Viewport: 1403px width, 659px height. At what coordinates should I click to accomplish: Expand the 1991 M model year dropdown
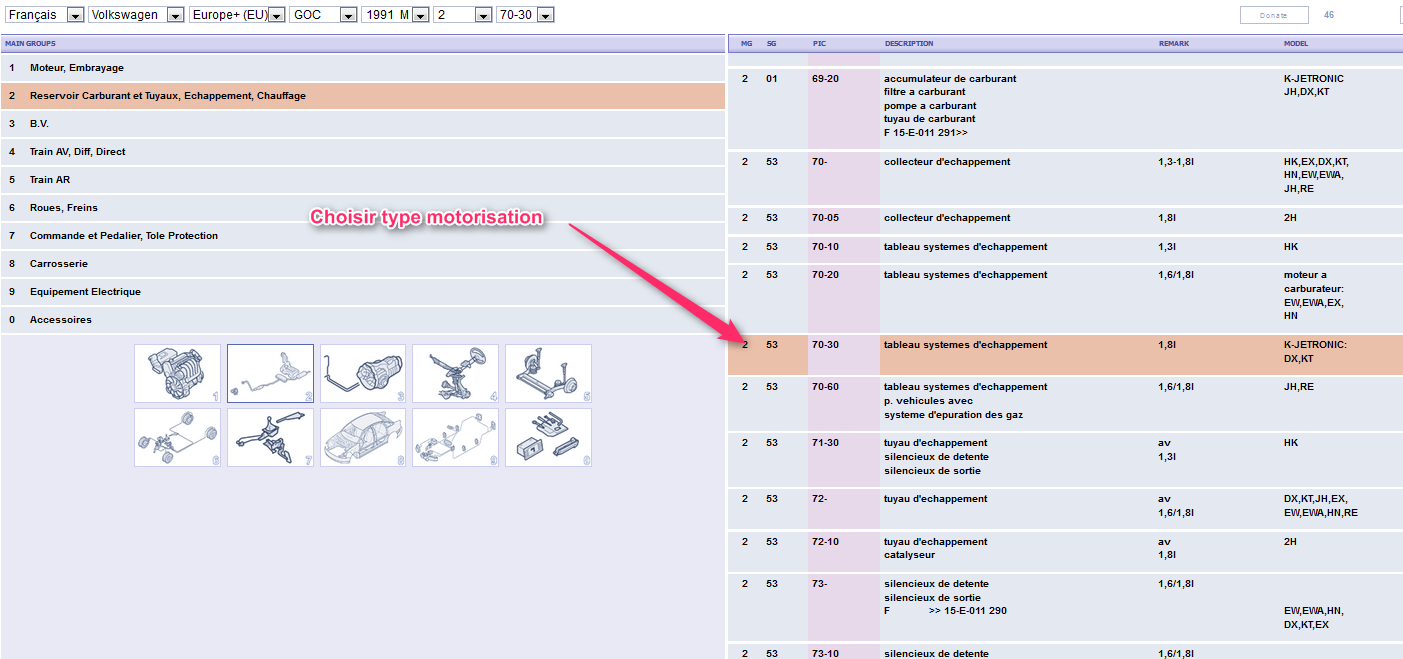[x=394, y=15]
